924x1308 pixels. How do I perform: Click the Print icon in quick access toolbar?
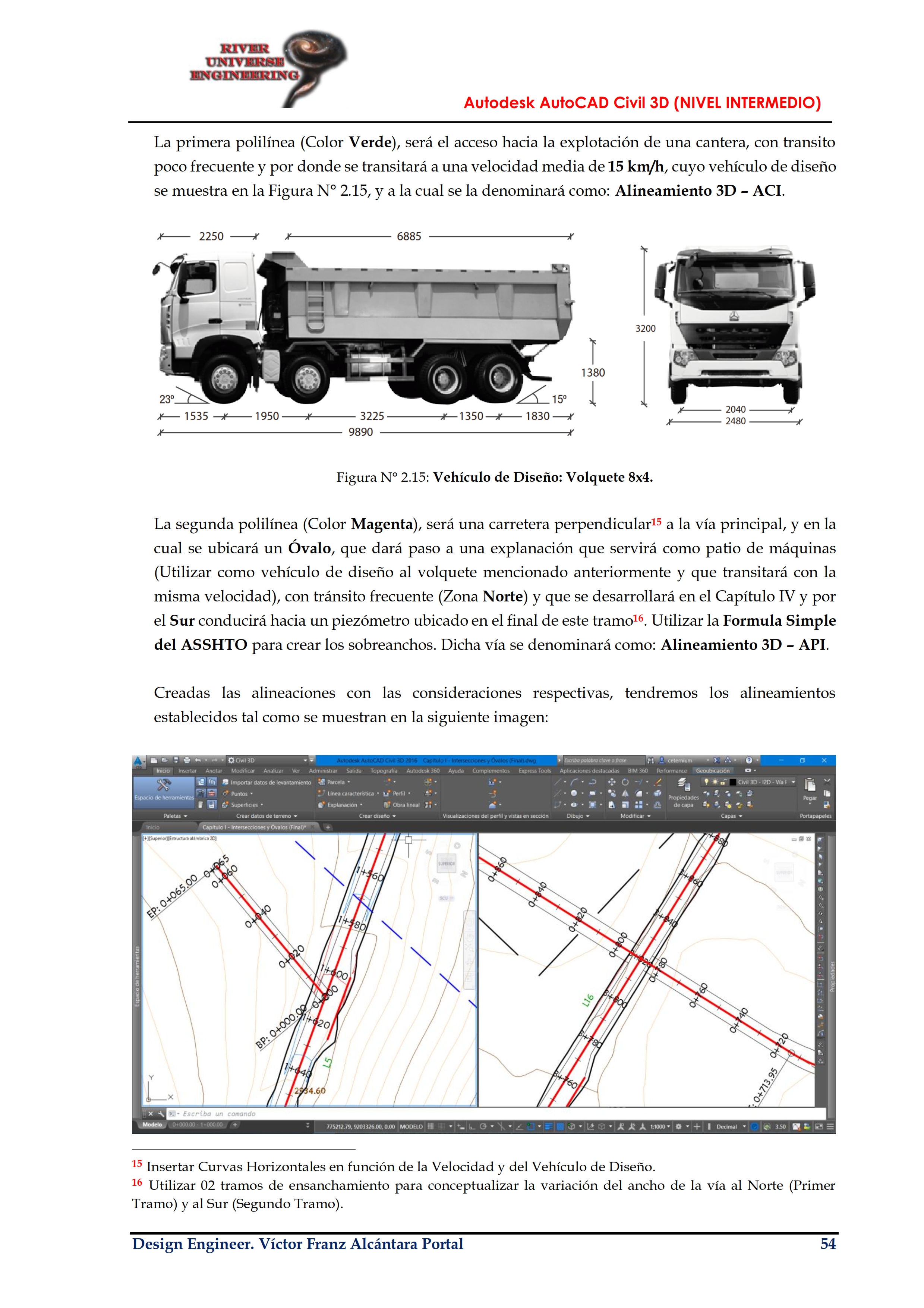pos(187,760)
